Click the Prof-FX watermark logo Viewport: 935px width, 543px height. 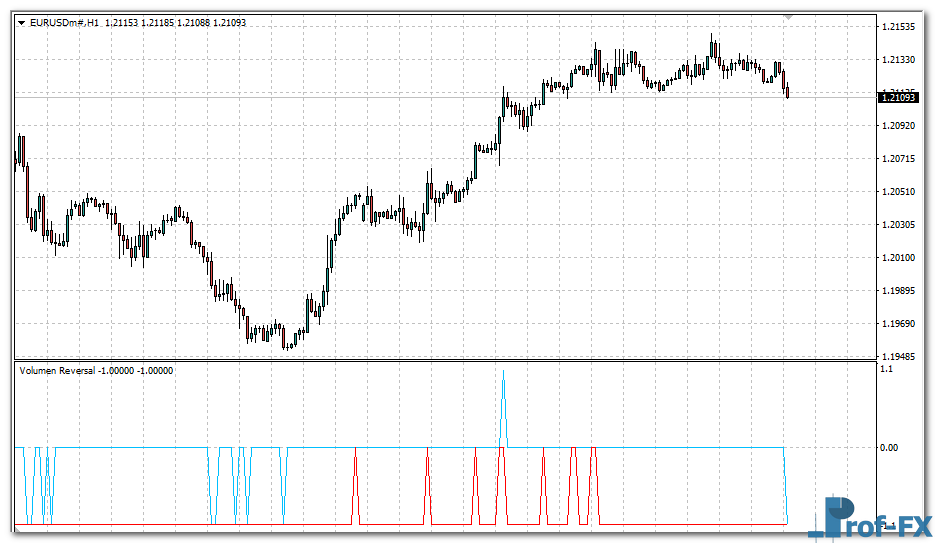point(870,517)
